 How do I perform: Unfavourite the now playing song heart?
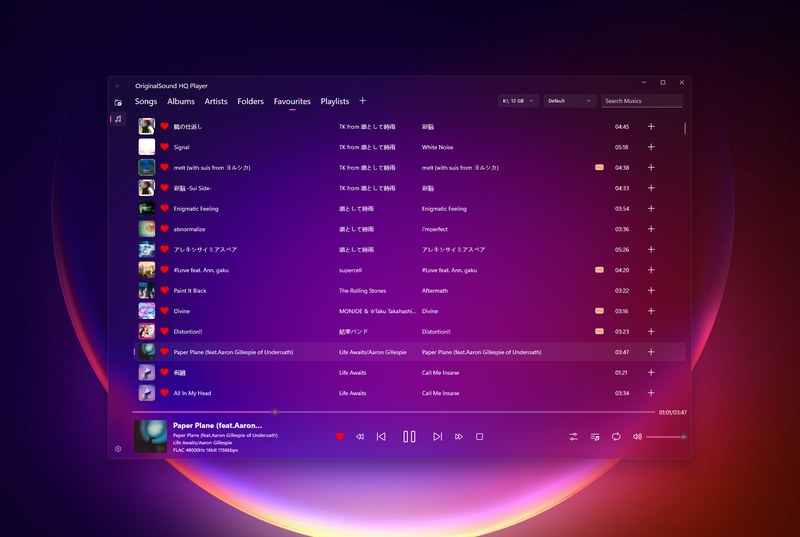click(x=339, y=437)
